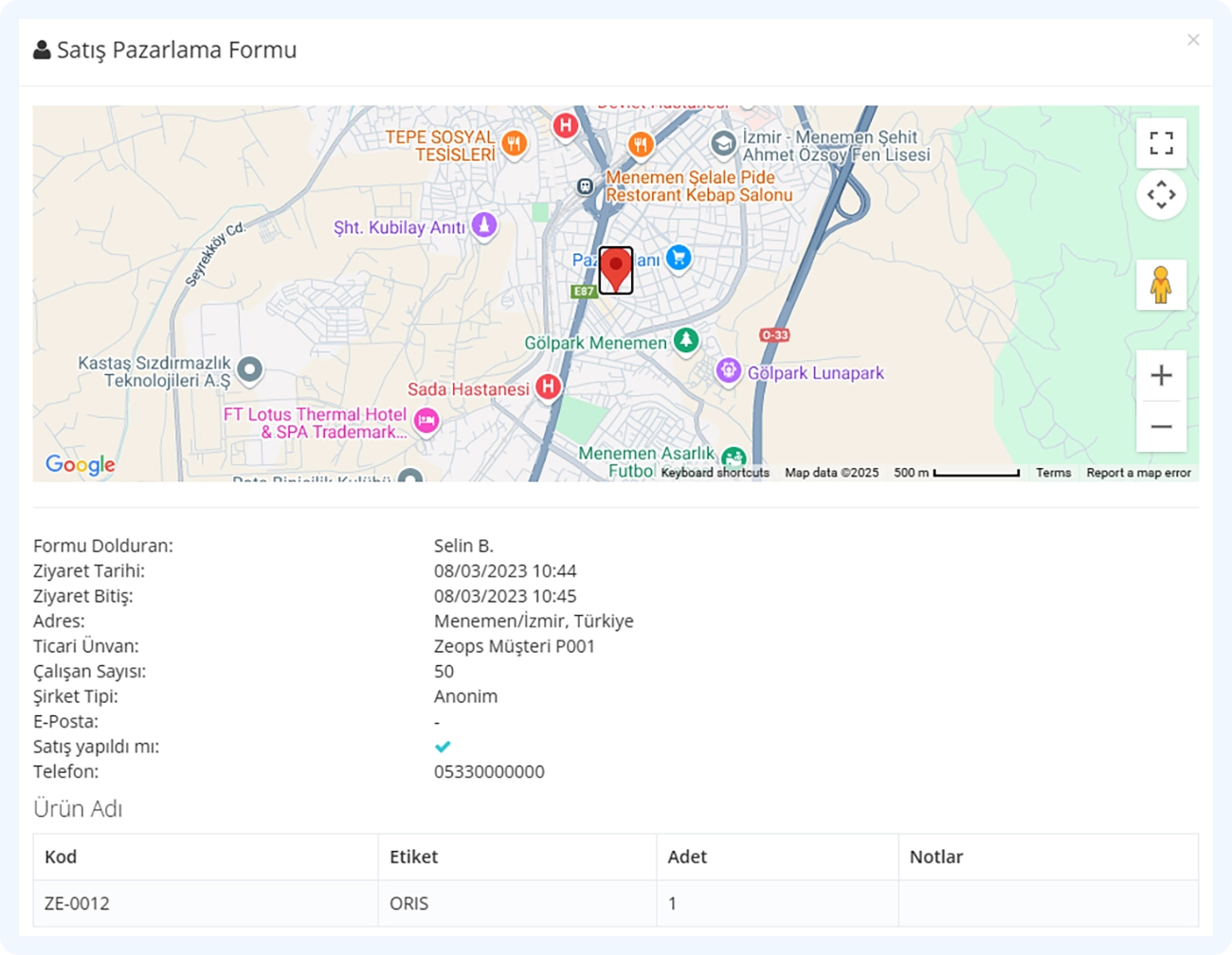The height and width of the screenshot is (955, 1232).
Task: Open Keyboard shortcuts for map
Action: (x=716, y=473)
